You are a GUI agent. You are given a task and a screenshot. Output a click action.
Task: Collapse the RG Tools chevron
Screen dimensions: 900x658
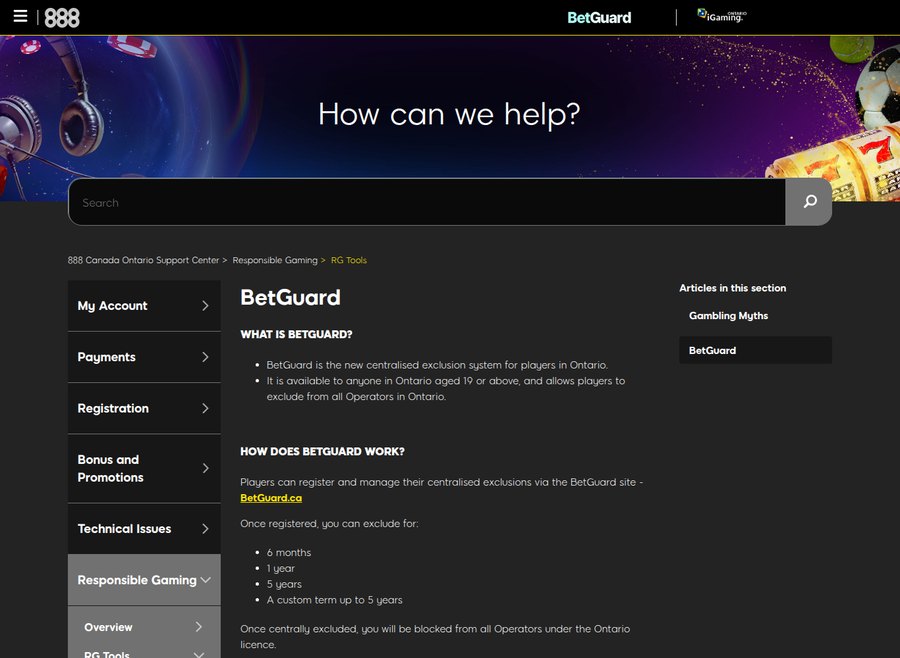199,654
